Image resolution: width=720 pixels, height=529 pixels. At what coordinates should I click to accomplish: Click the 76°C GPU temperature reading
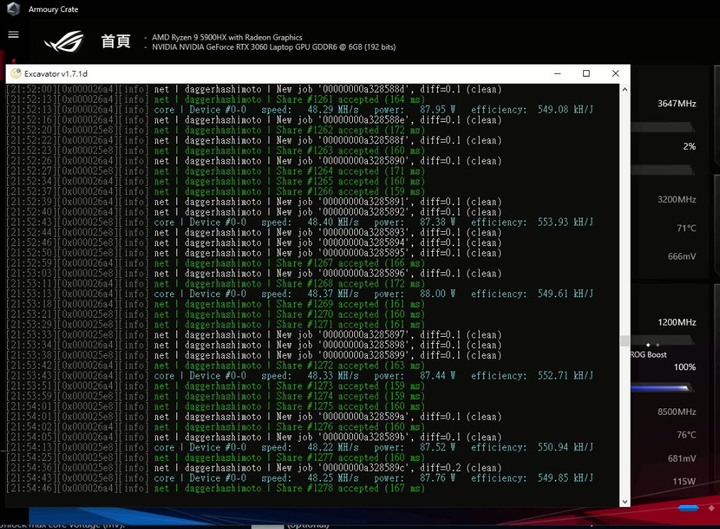[x=686, y=434]
